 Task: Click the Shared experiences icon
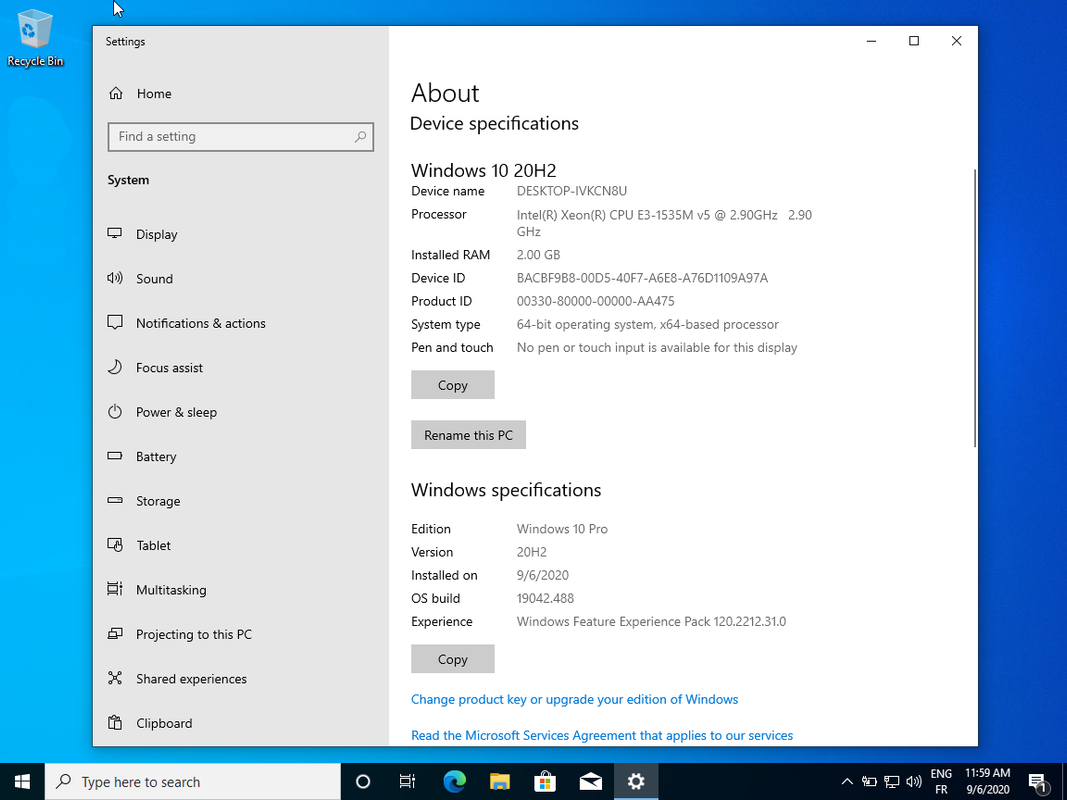click(115, 678)
